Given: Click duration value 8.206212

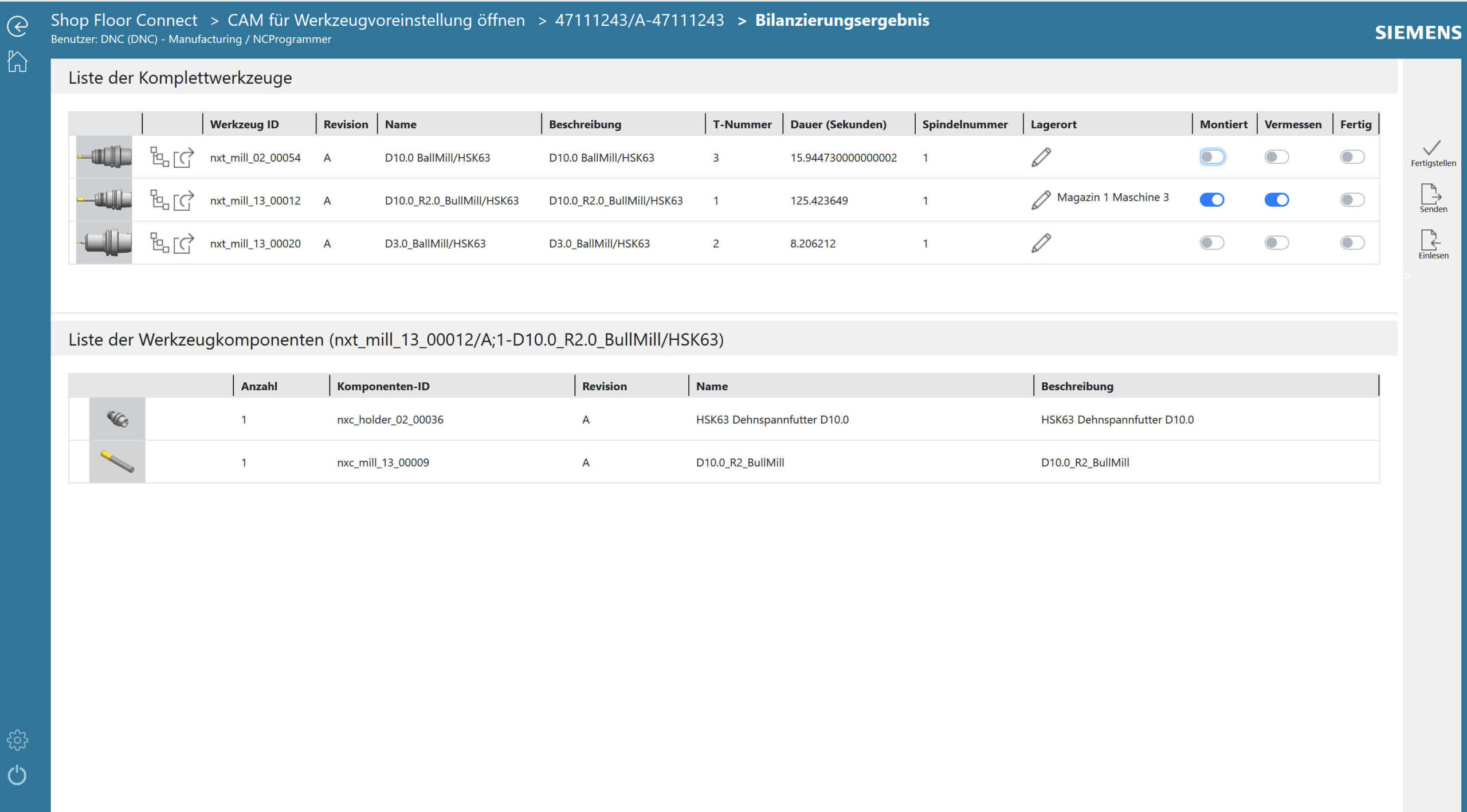Looking at the screenshot, I should (x=813, y=244).
